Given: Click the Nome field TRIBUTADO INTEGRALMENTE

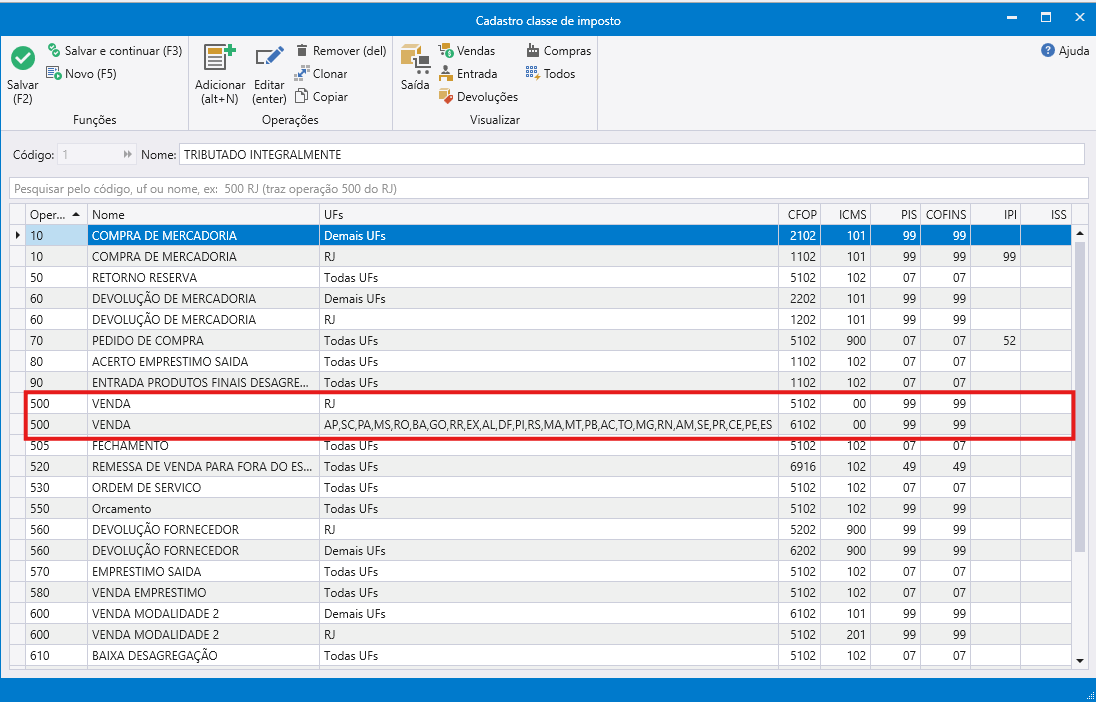Looking at the screenshot, I should [x=632, y=155].
